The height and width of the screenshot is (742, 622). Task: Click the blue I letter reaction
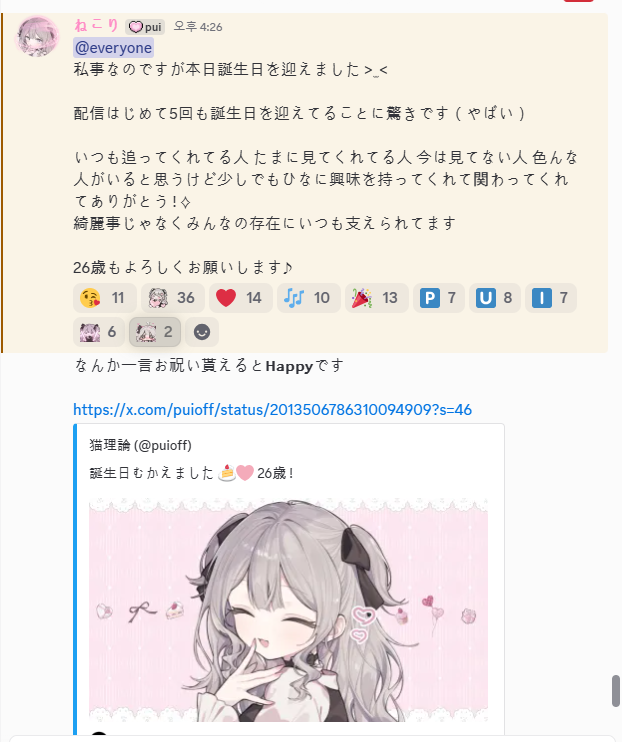551,298
